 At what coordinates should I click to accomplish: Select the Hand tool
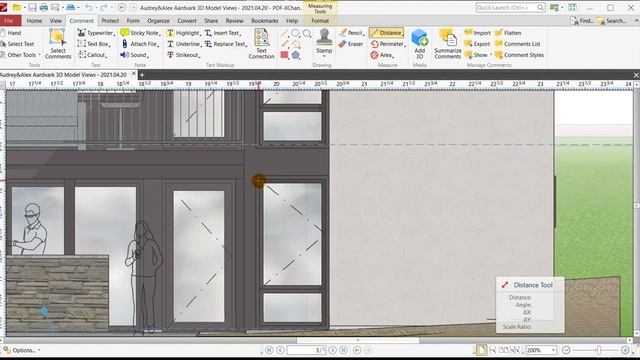click(11, 33)
